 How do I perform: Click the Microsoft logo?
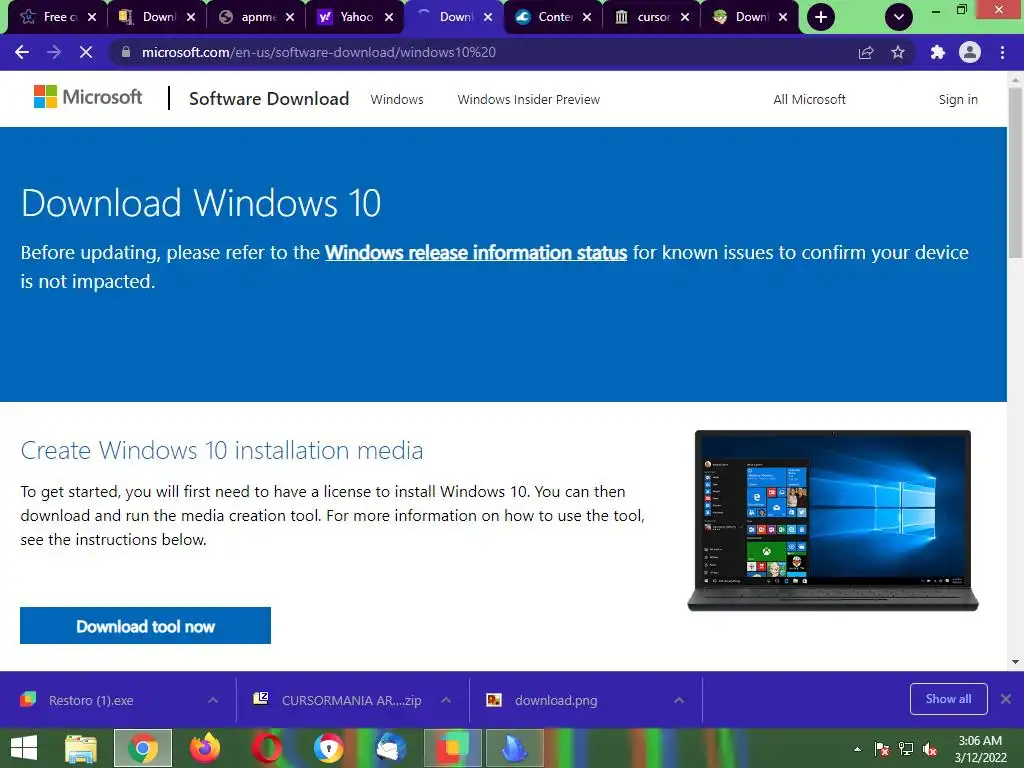88,97
